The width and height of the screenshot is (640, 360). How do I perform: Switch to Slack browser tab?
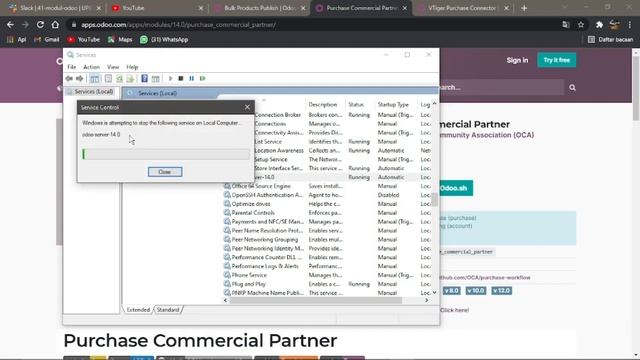(55, 8)
